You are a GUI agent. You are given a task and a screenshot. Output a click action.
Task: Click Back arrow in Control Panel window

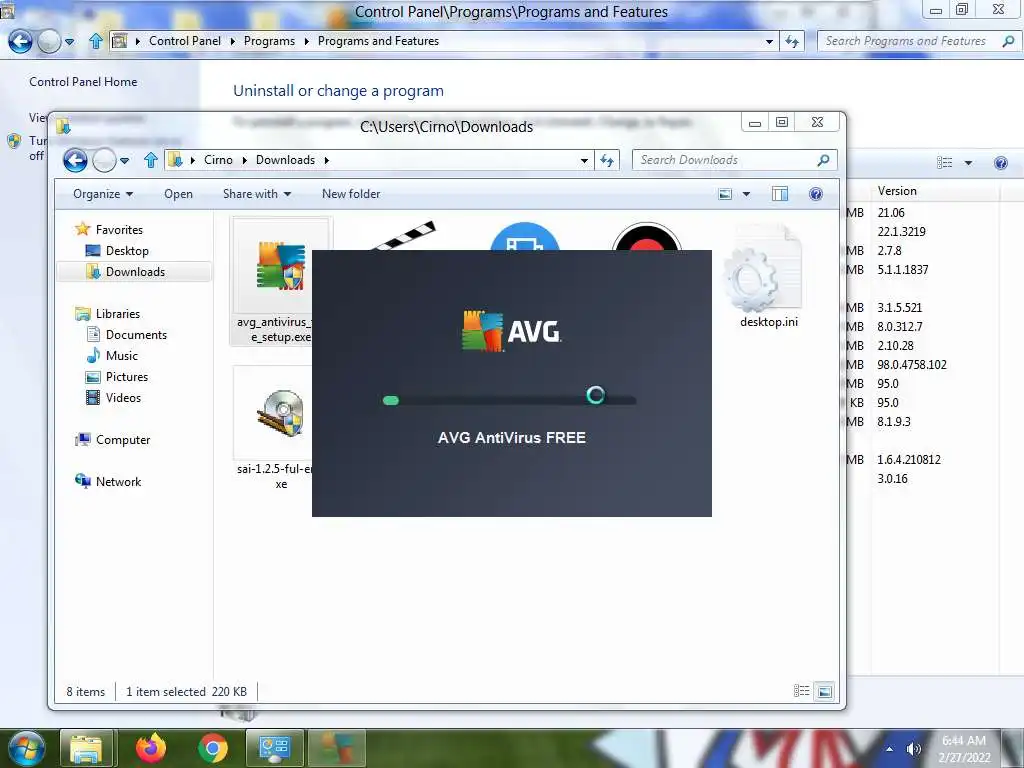coord(20,42)
